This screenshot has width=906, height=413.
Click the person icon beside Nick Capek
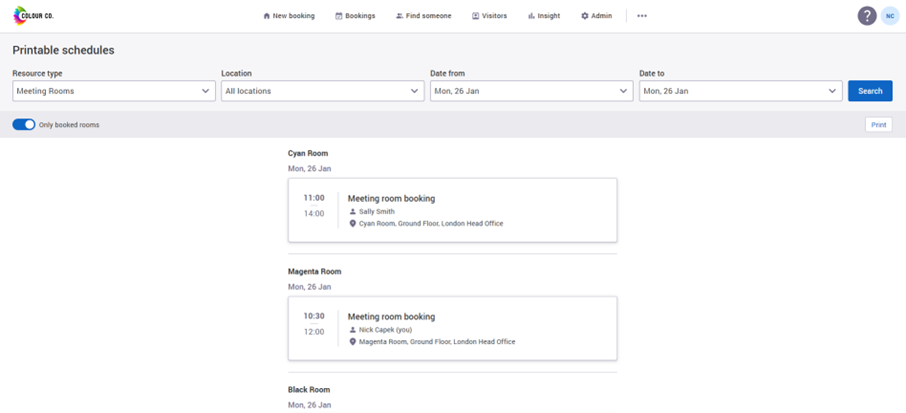pos(353,330)
